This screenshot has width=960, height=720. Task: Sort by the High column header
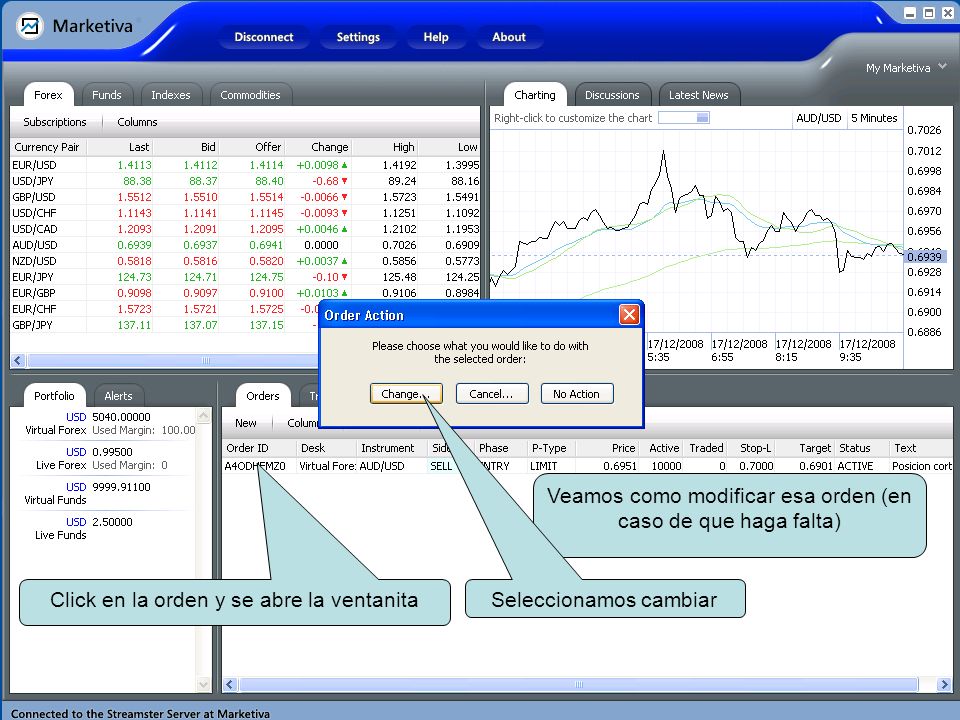pyautogui.click(x=385, y=147)
